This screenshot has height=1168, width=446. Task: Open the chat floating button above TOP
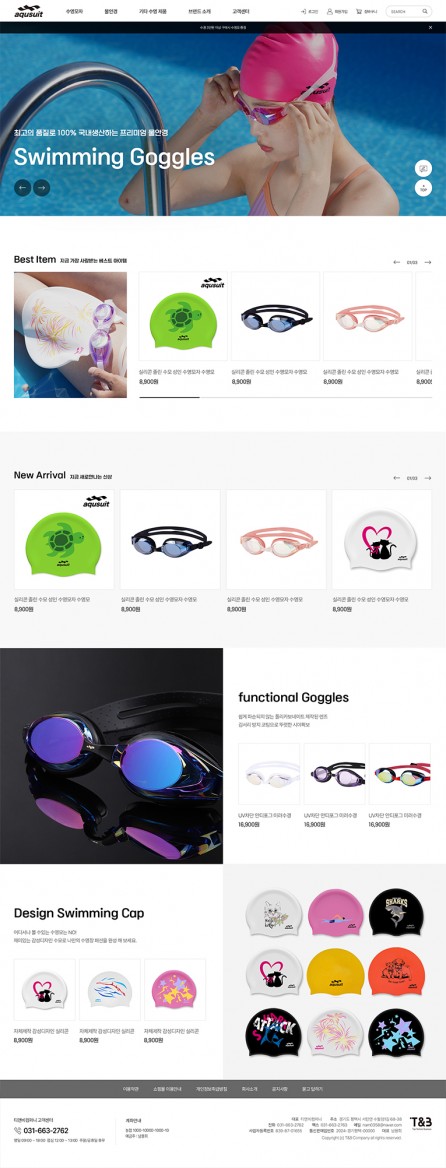(x=424, y=168)
